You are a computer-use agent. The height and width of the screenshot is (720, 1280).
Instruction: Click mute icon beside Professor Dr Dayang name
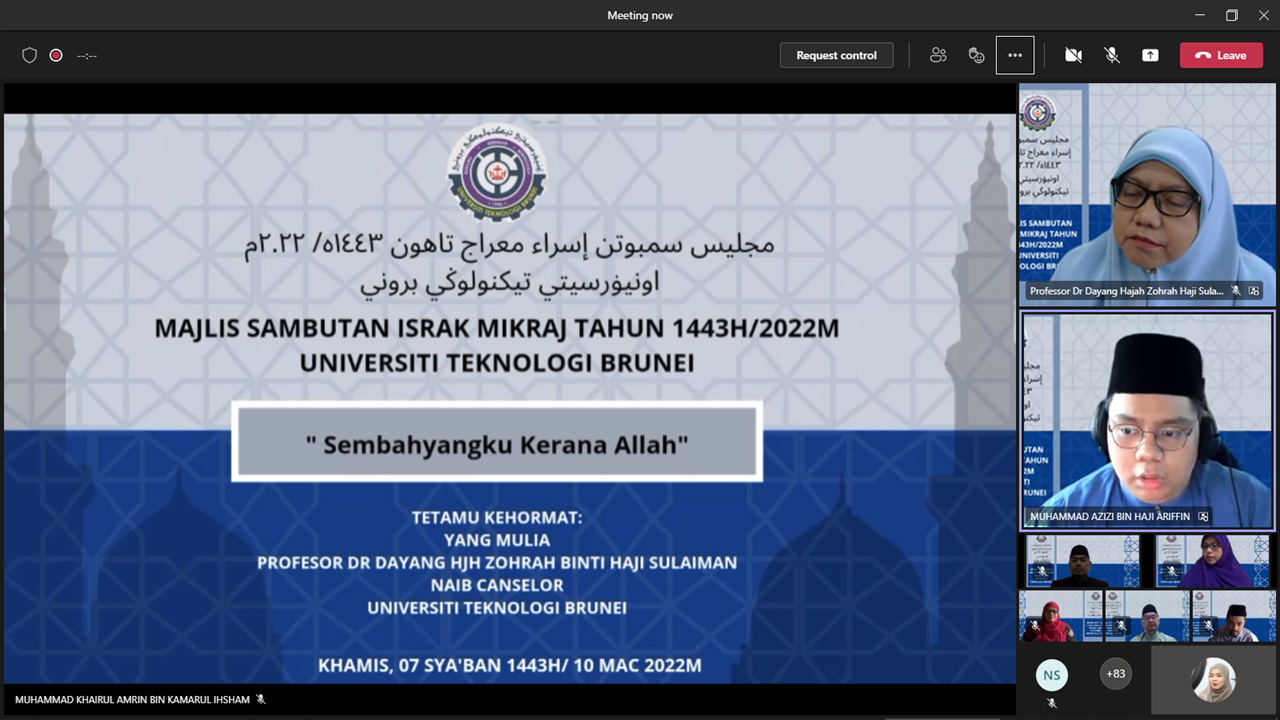(1236, 291)
